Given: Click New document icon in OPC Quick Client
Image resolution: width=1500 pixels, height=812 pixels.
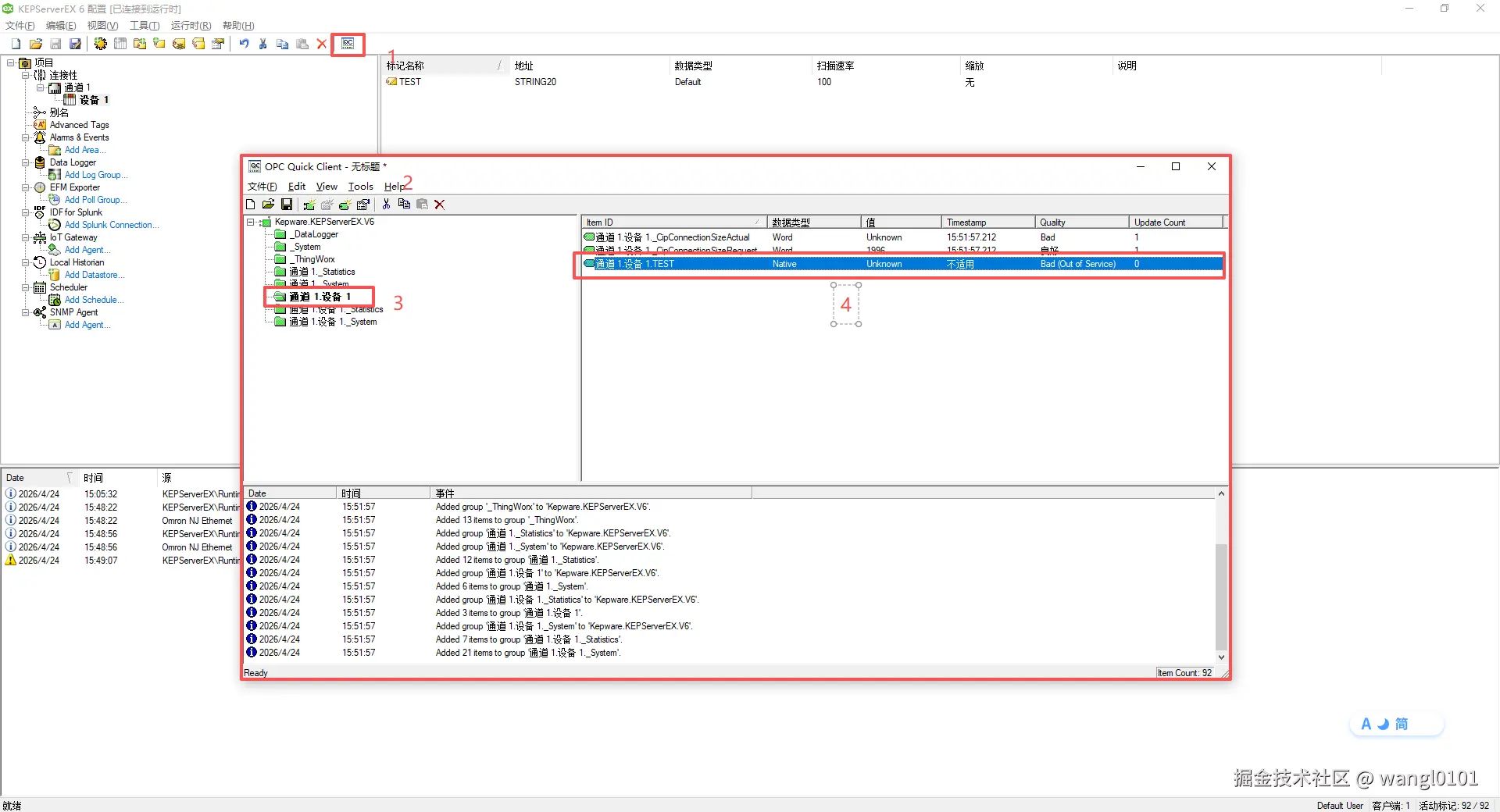Looking at the screenshot, I should pos(250,205).
